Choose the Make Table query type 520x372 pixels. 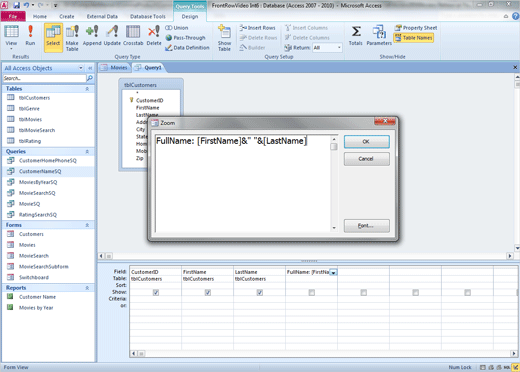coord(72,38)
